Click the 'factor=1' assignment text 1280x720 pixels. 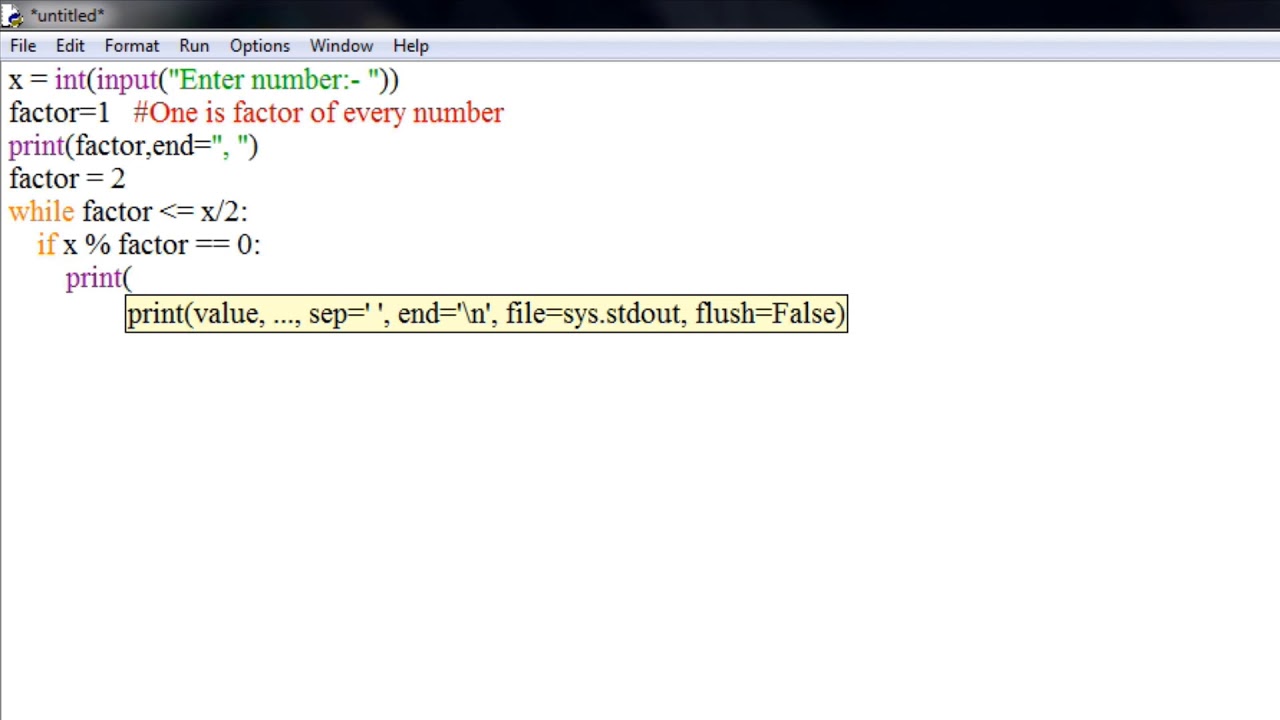(59, 113)
